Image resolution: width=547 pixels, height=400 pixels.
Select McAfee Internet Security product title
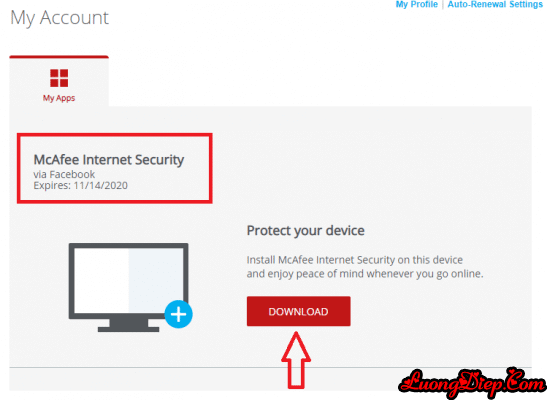pyautogui.click(x=109, y=160)
